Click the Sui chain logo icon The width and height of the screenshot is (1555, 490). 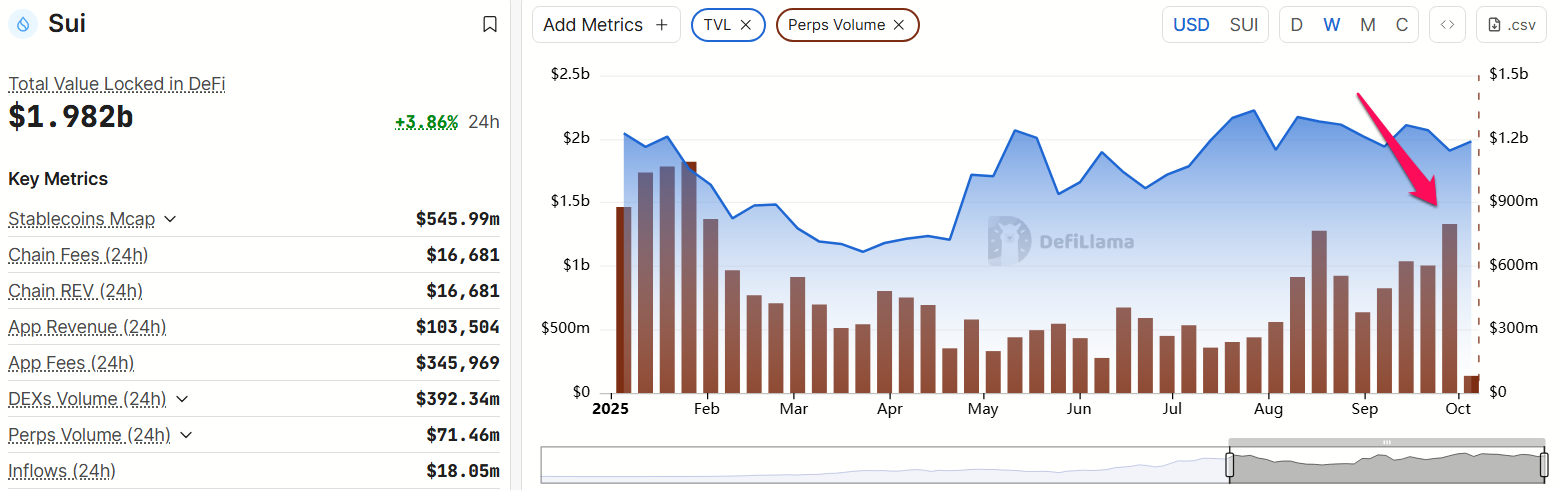[x=23, y=24]
